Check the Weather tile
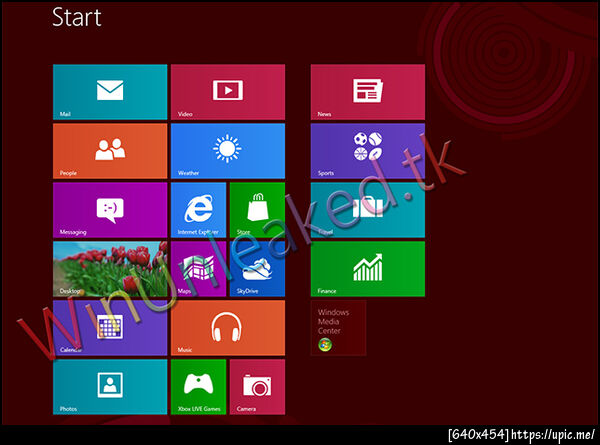This screenshot has height=445, width=600. [x=228, y=151]
